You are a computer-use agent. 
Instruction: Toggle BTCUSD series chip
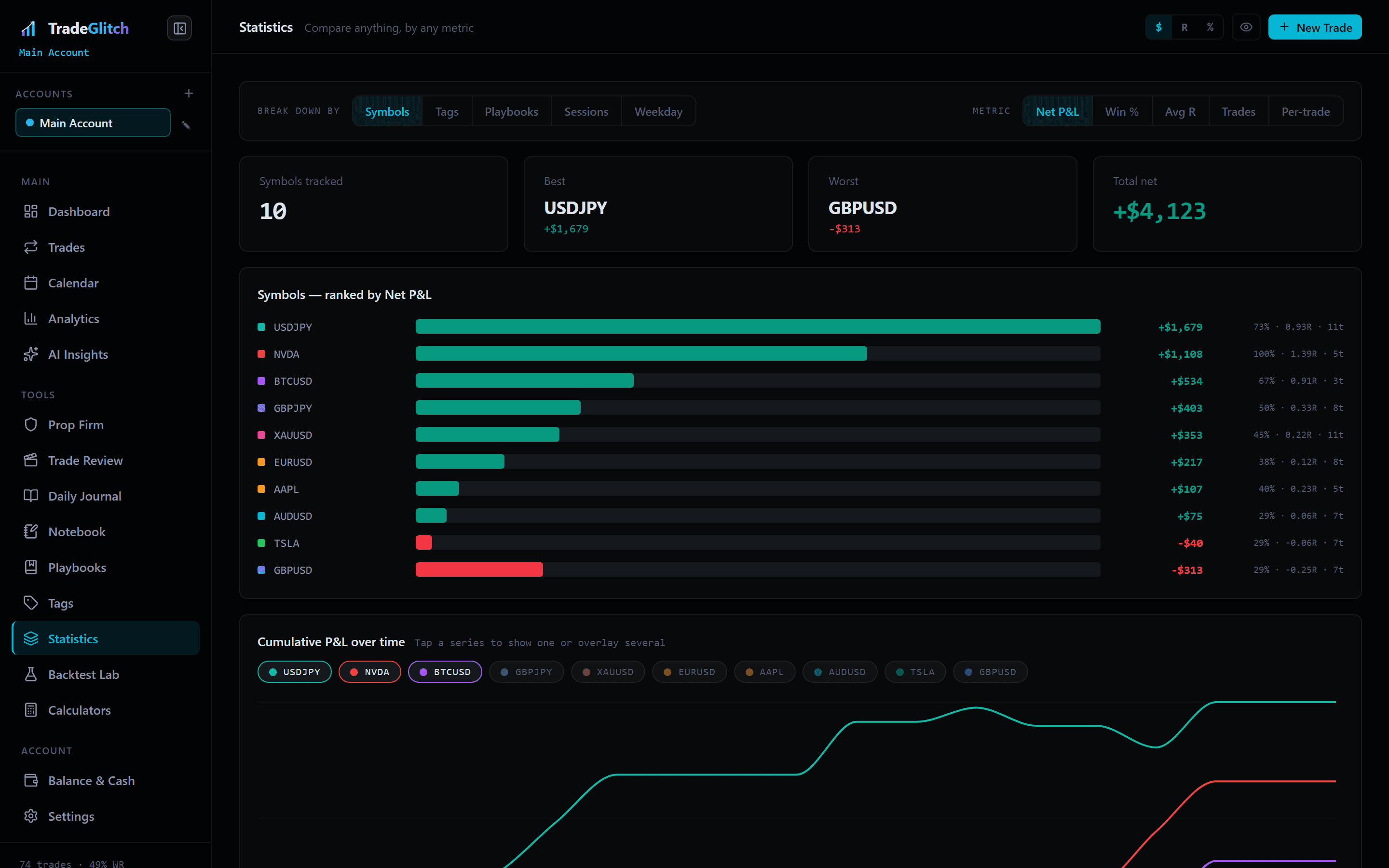[445, 672]
